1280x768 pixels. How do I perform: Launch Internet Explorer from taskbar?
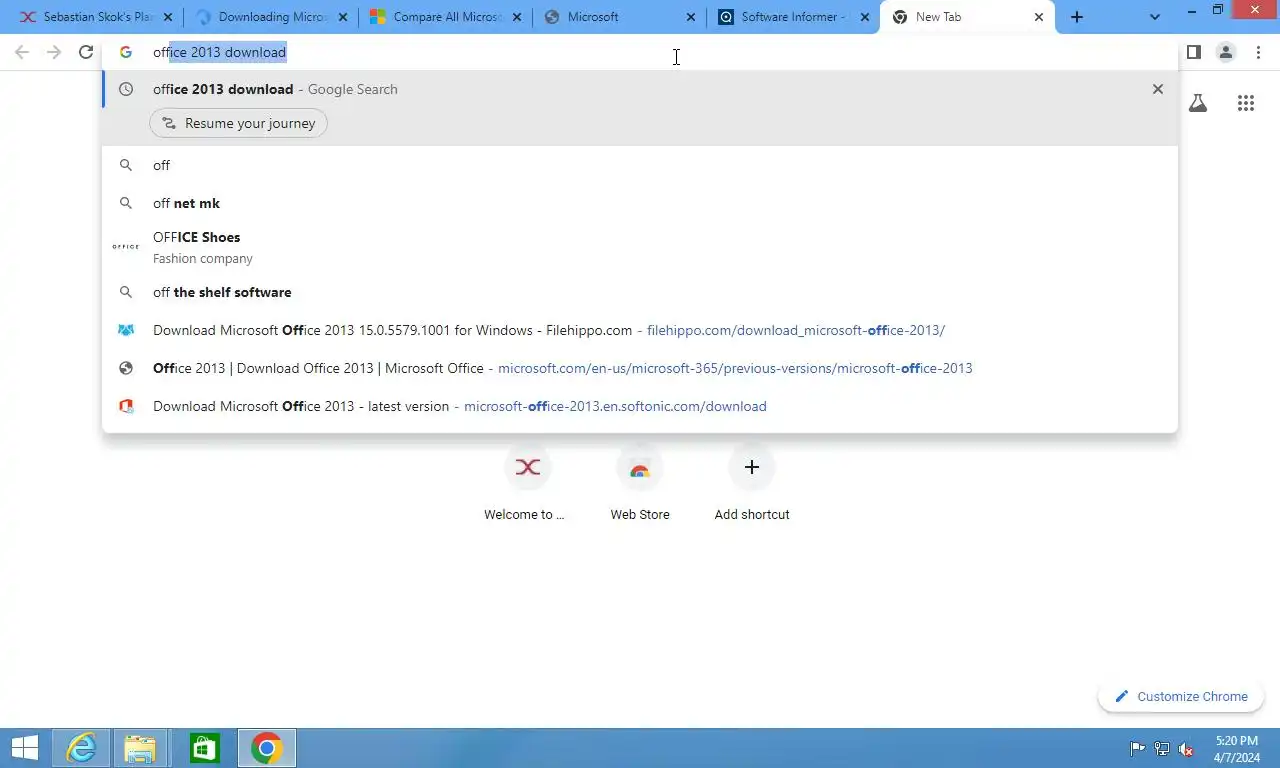tap(81, 748)
